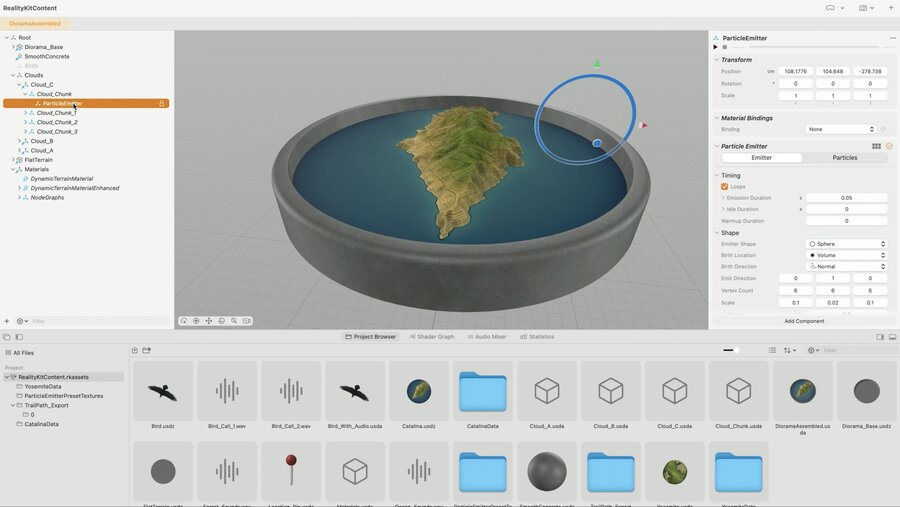Open the Shader Graph tab
This screenshot has height=507, width=900.
tap(432, 337)
